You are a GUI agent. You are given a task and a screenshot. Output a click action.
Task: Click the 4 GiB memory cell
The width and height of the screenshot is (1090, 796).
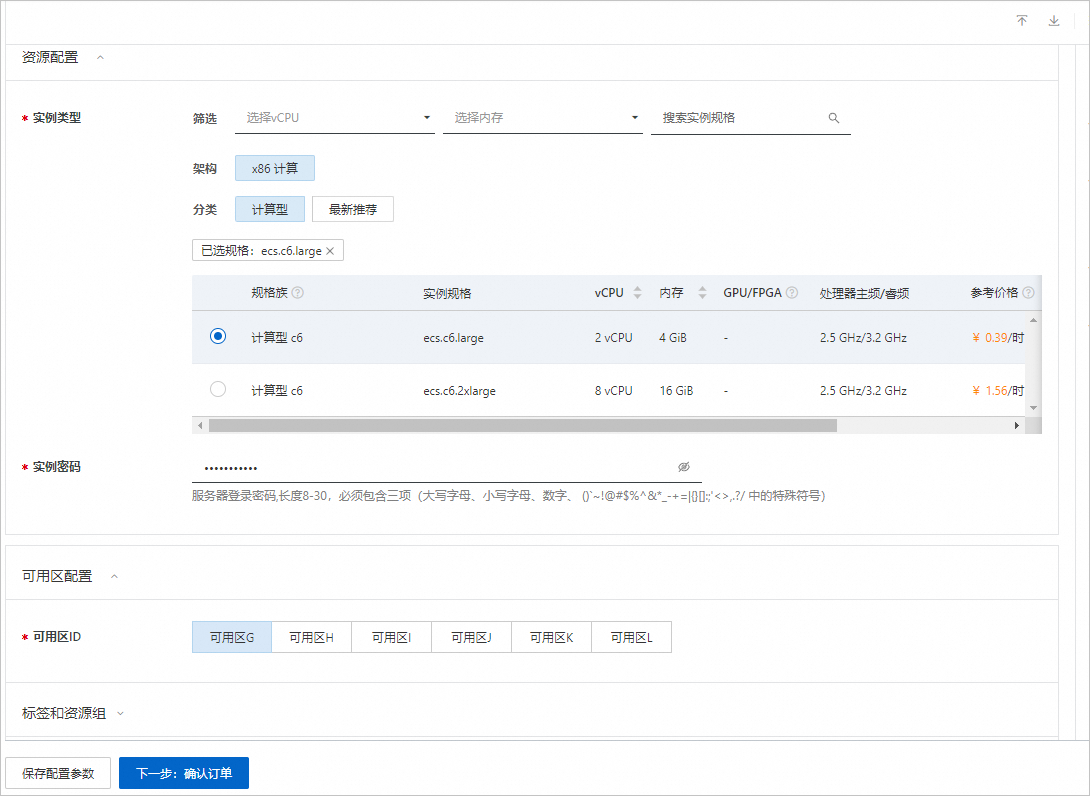click(673, 338)
